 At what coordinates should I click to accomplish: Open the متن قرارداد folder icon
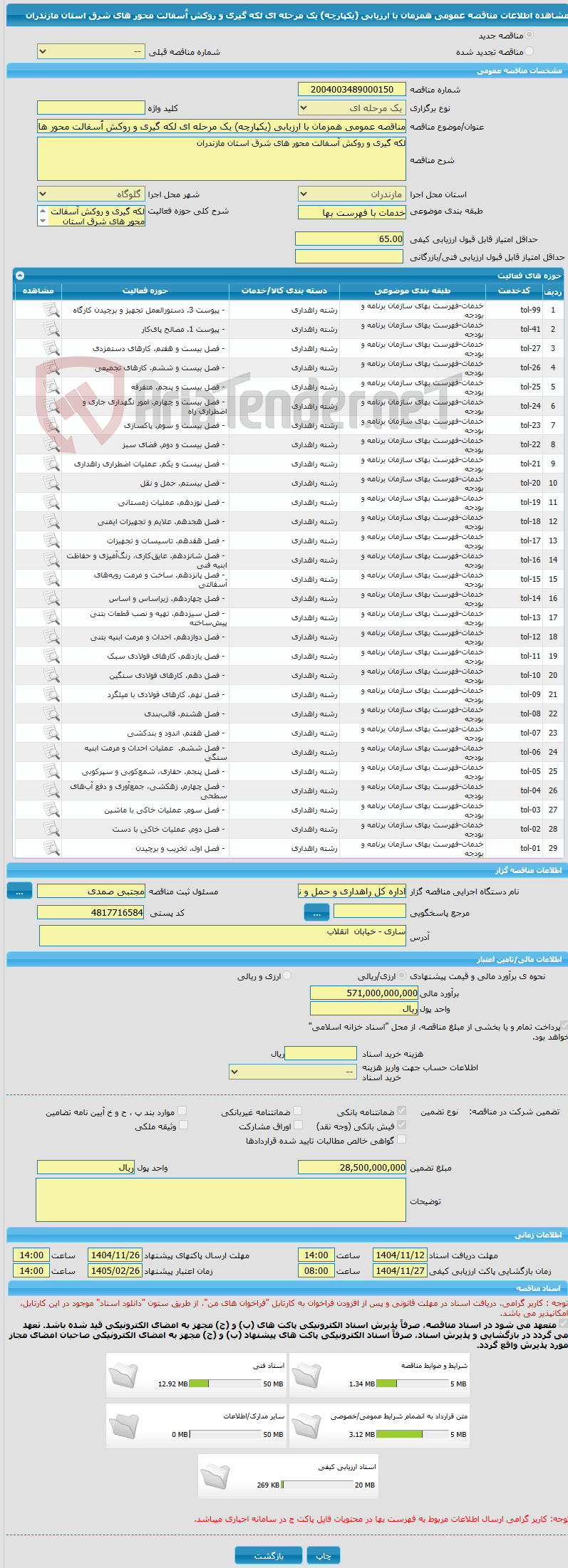[x=306, y=1425]
